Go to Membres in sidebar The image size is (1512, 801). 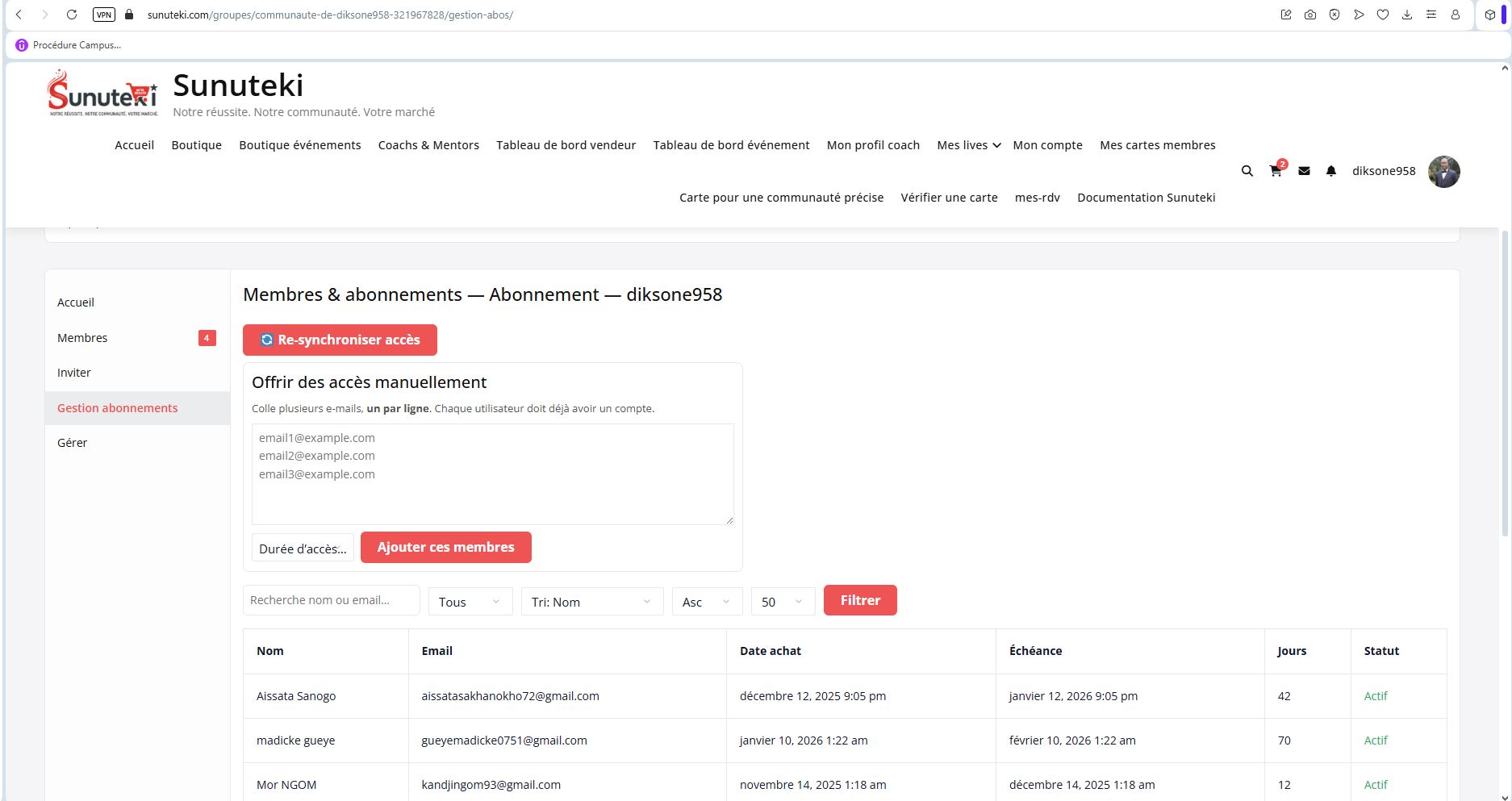pyautogui.click(x=82, y=338)
